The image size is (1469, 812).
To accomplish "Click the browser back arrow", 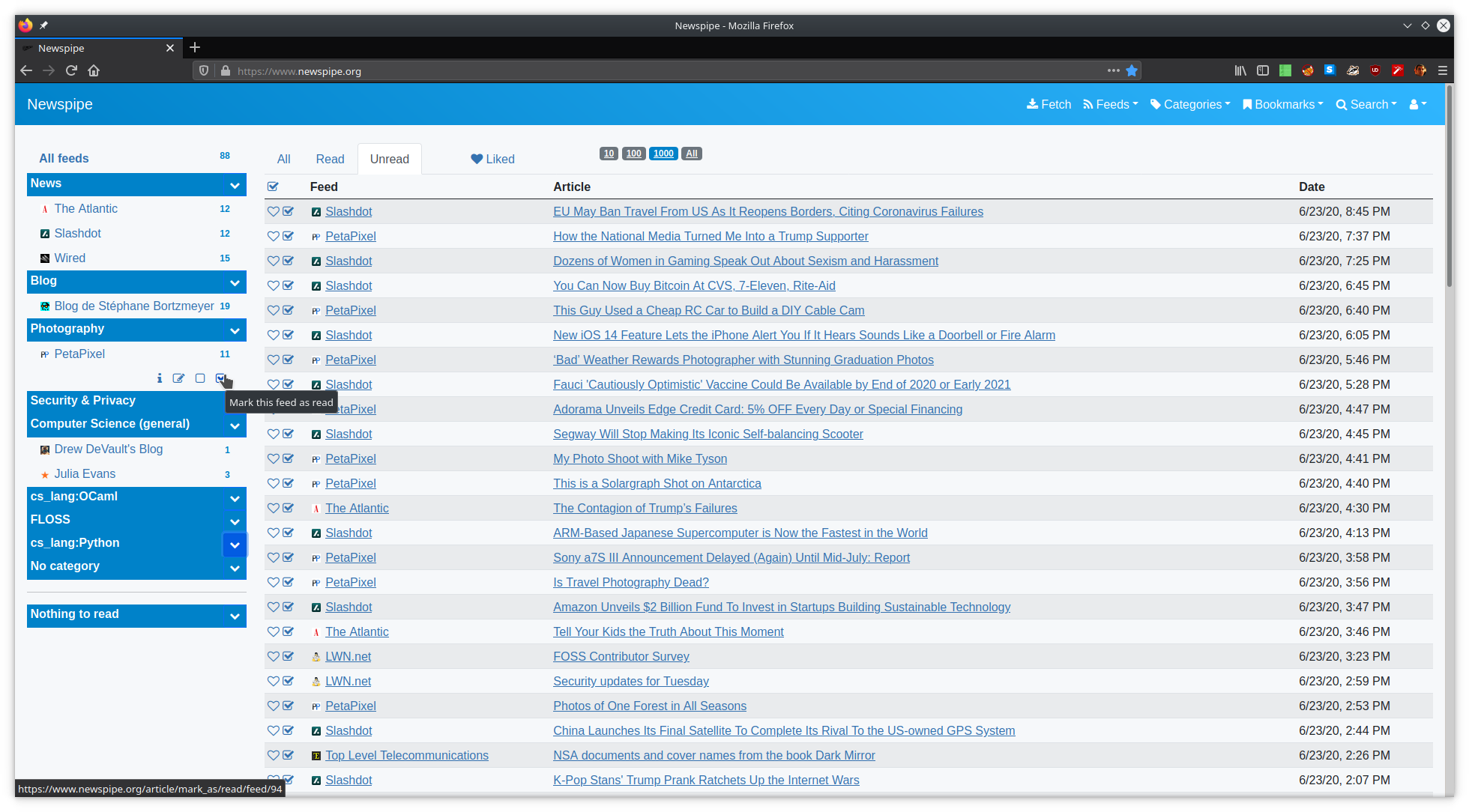I will click(x=26, y=70).
